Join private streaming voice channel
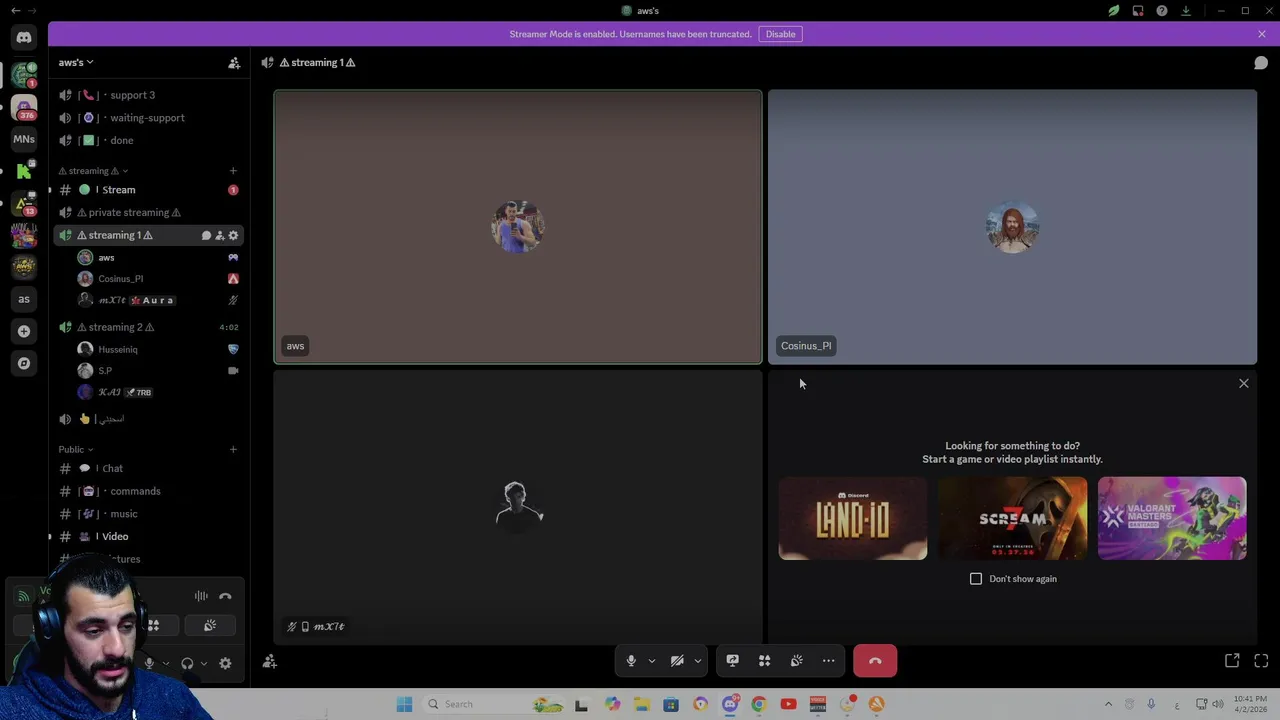Screen dimensions: 1280x720 149,212
